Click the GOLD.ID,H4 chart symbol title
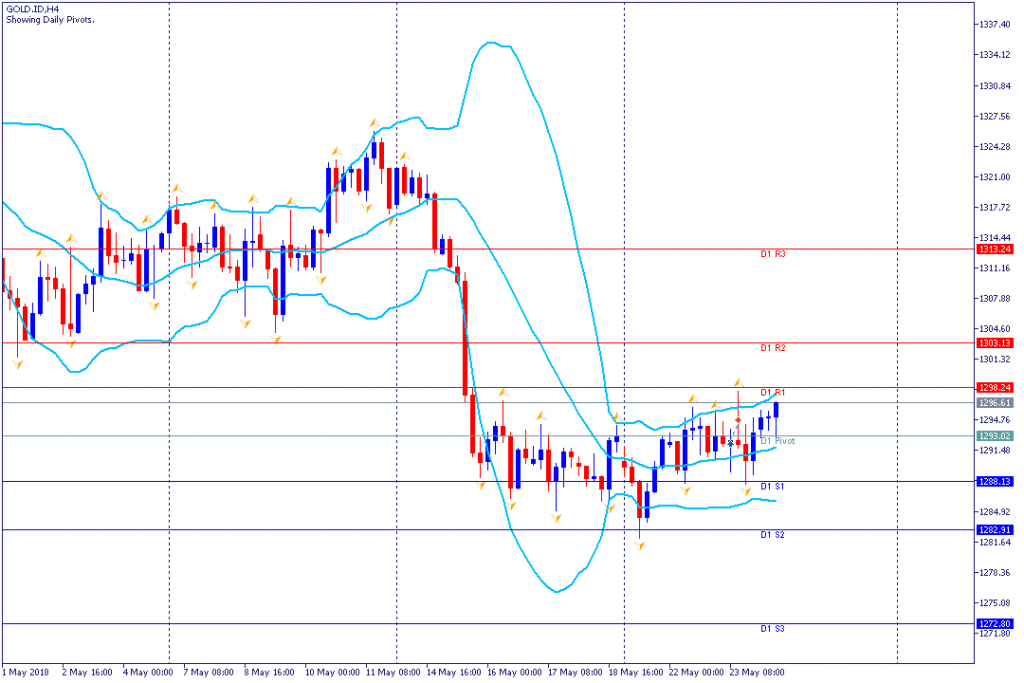The image size is (1024, 683). click(33, 10)
